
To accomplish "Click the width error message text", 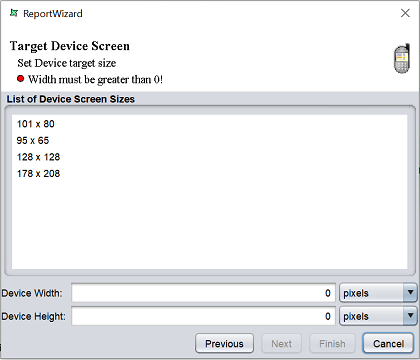I will click(x=95, y=80).
